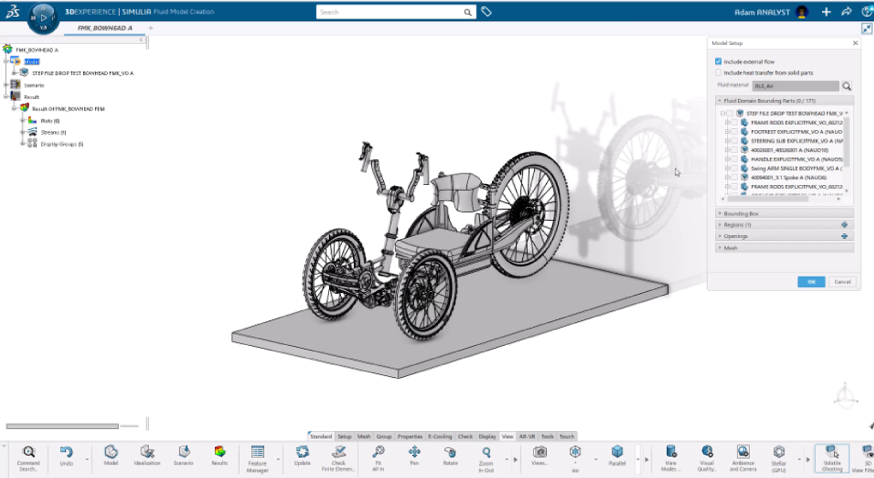Check the 40094001_3.1 Spoke A checkbox
Viewport: 874px width, 478px height.
pyautogui.click(x=734, y=177)
